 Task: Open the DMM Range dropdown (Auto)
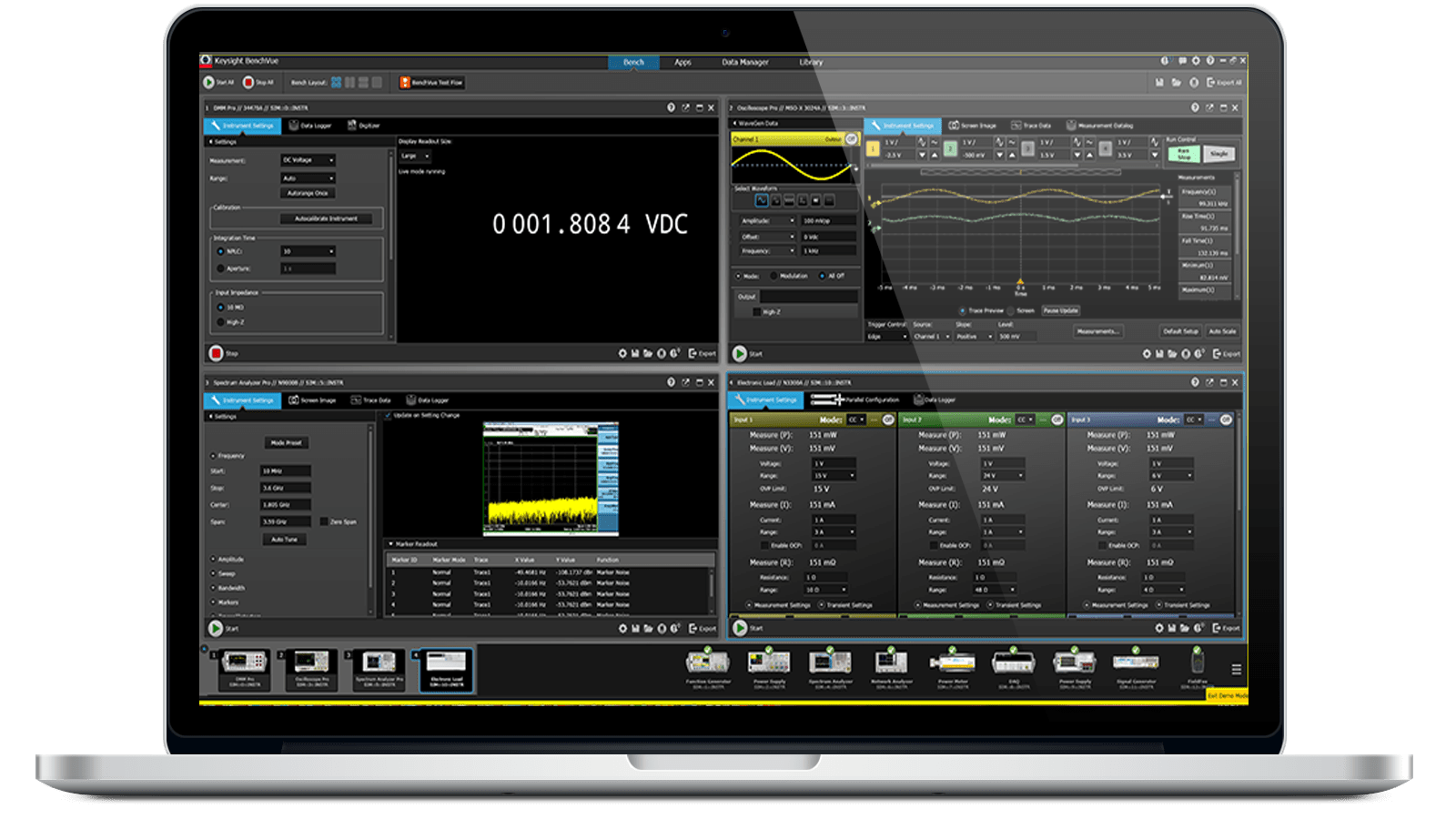click(308, 178)
